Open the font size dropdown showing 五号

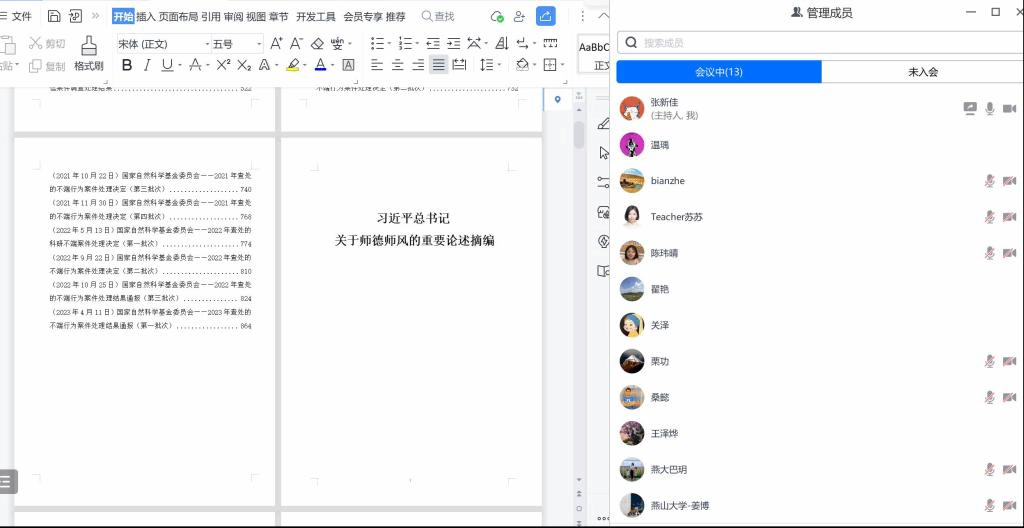237,44
